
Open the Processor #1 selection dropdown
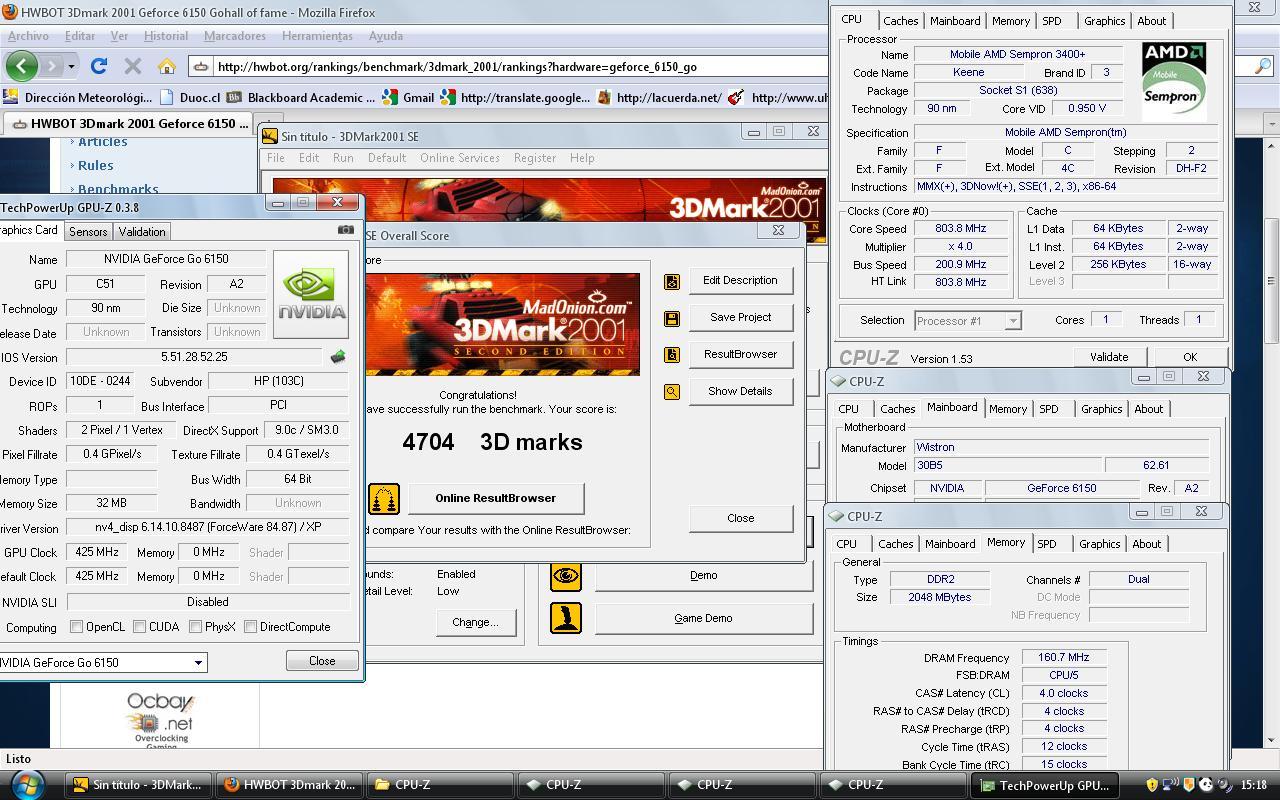click(1013, 321)
